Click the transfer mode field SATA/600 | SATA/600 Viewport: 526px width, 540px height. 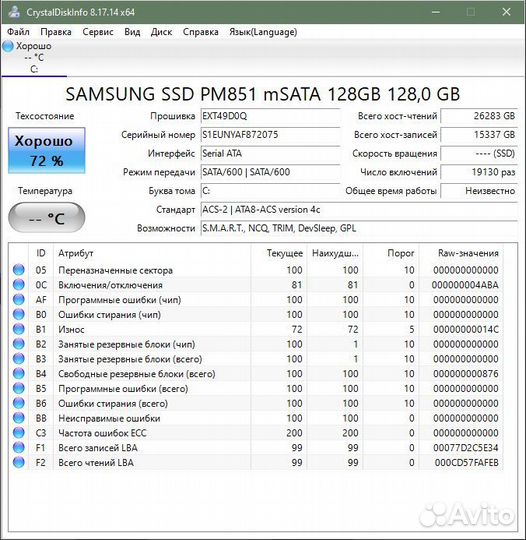coord(270,172)
